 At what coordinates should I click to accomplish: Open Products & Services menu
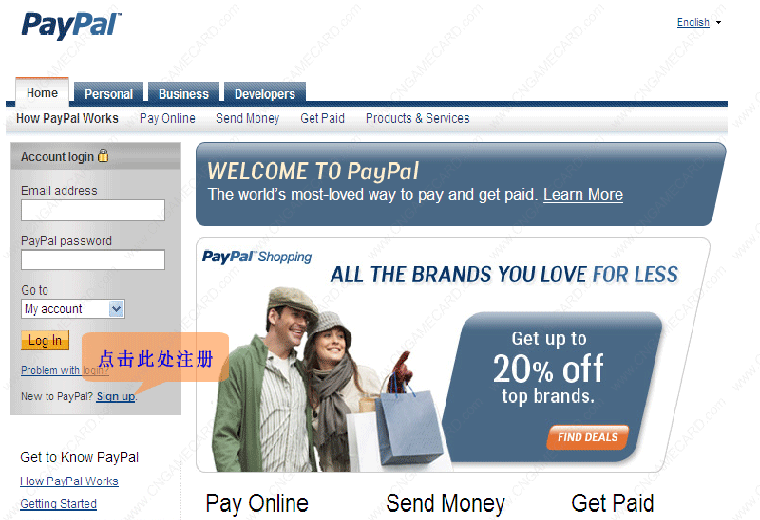point(418,118)
